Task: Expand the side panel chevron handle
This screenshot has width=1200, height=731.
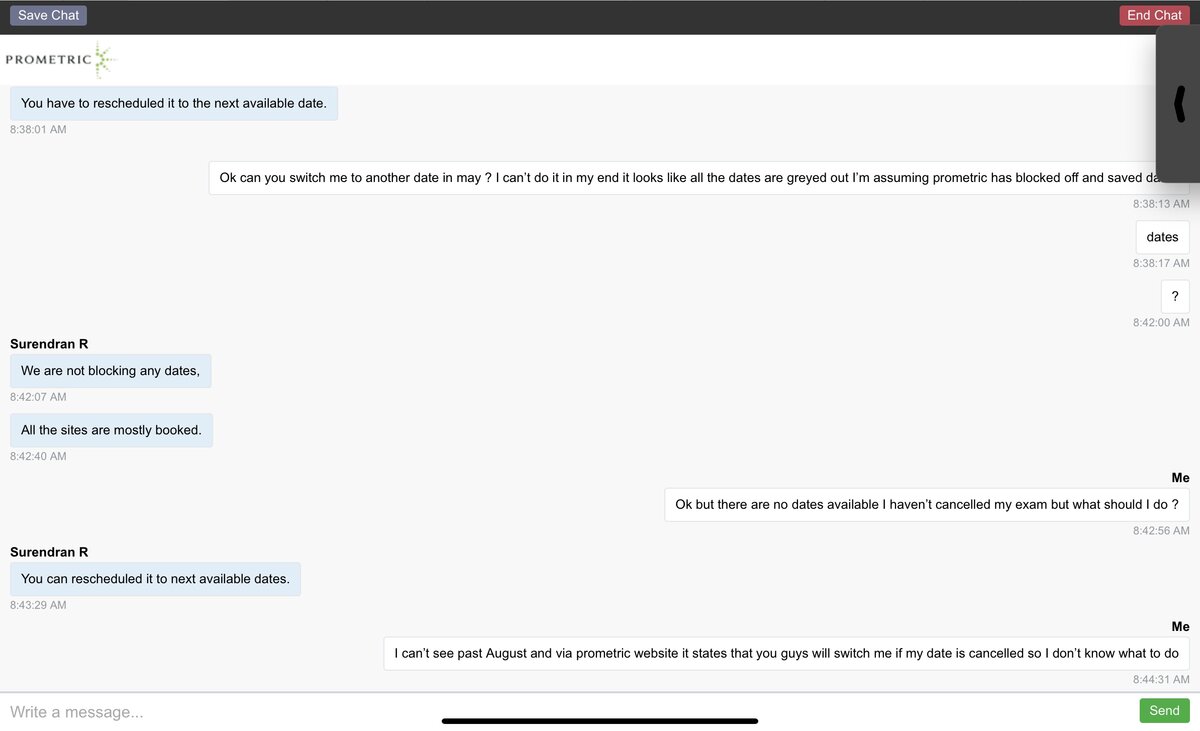Action: click(1180, 104)
